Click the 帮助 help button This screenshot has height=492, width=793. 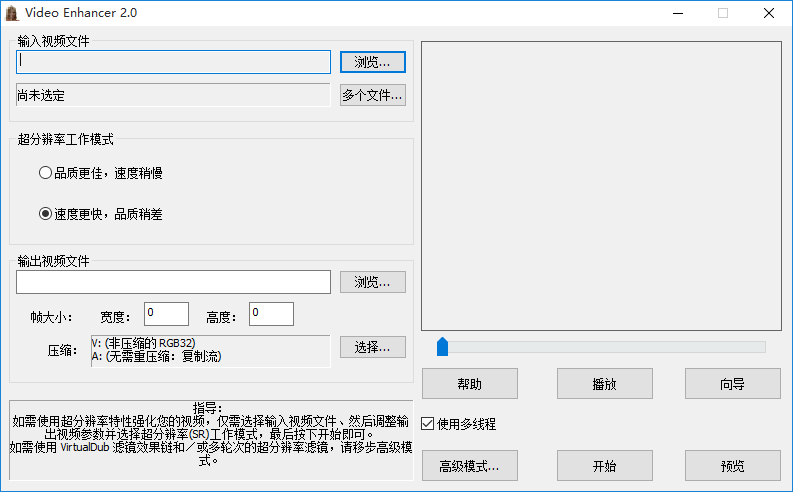click(470, 384)
